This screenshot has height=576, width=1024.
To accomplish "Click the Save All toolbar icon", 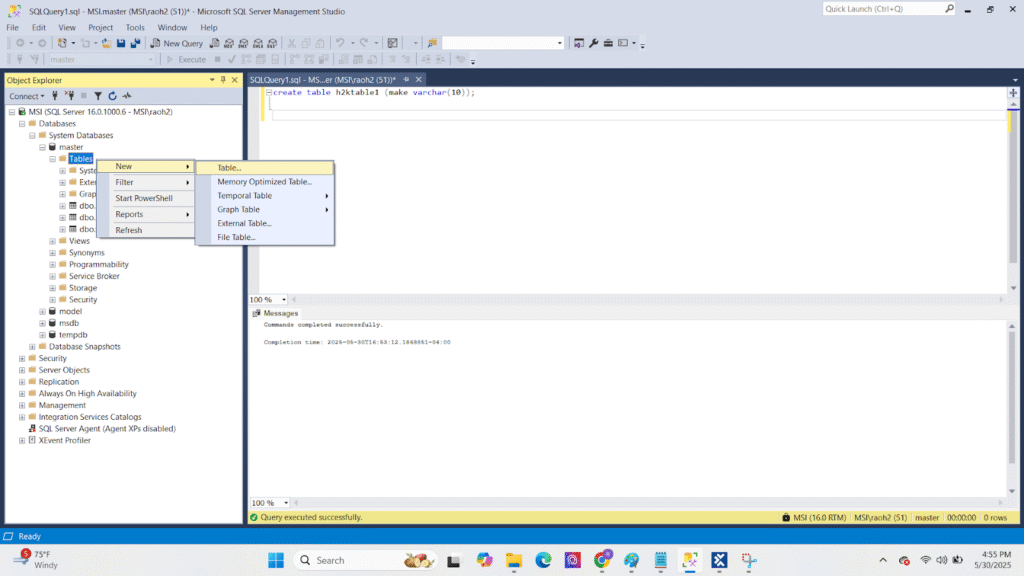I will pyautogui.click(x=134, y=43).
